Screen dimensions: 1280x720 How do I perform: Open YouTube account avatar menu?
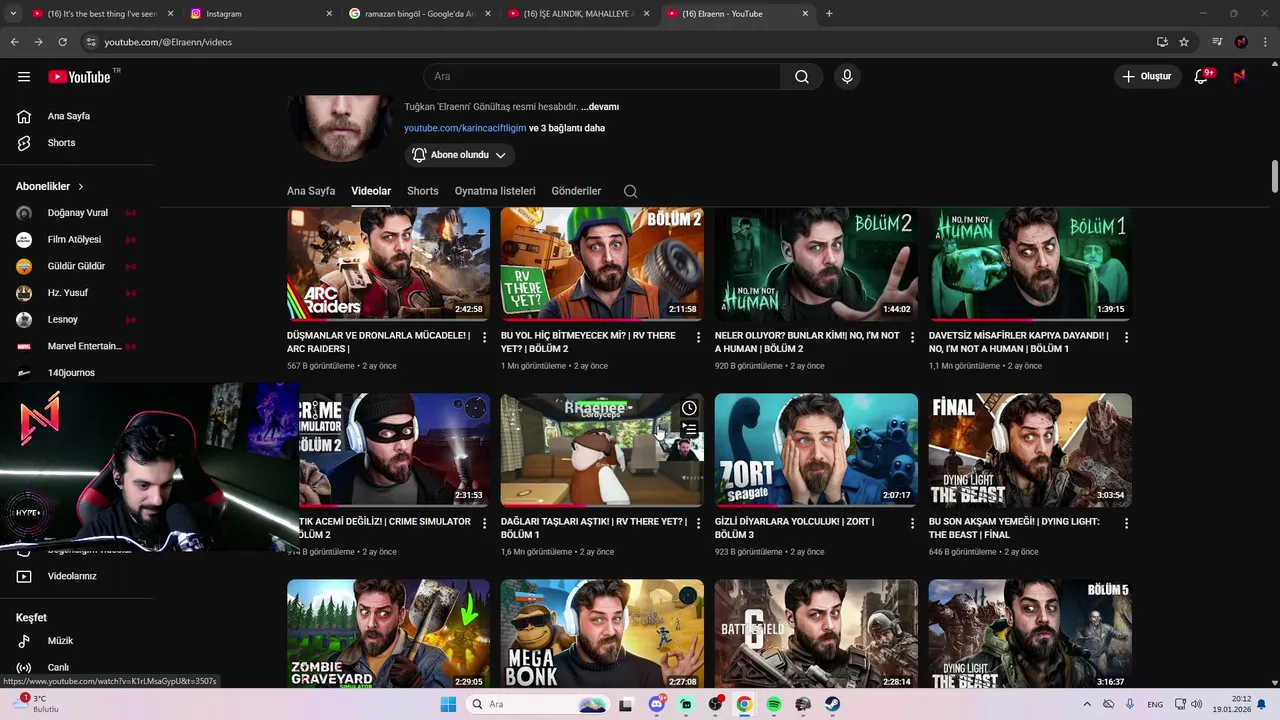[1239, 77]
